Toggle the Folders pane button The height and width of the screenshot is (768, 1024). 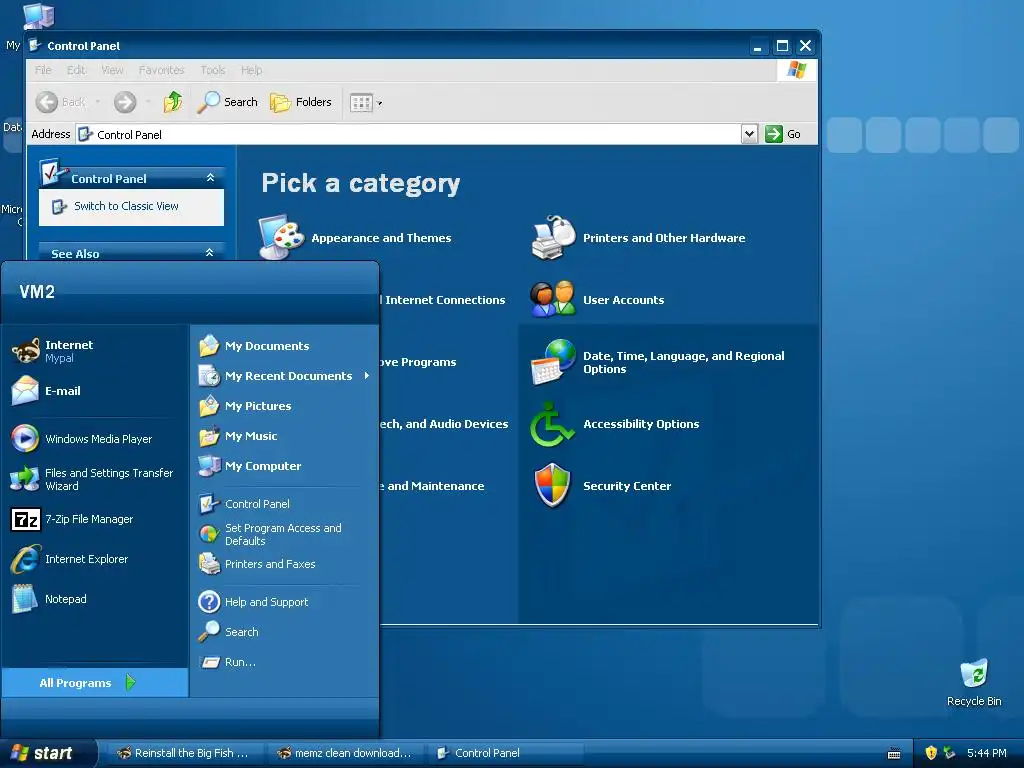(301, 102)
